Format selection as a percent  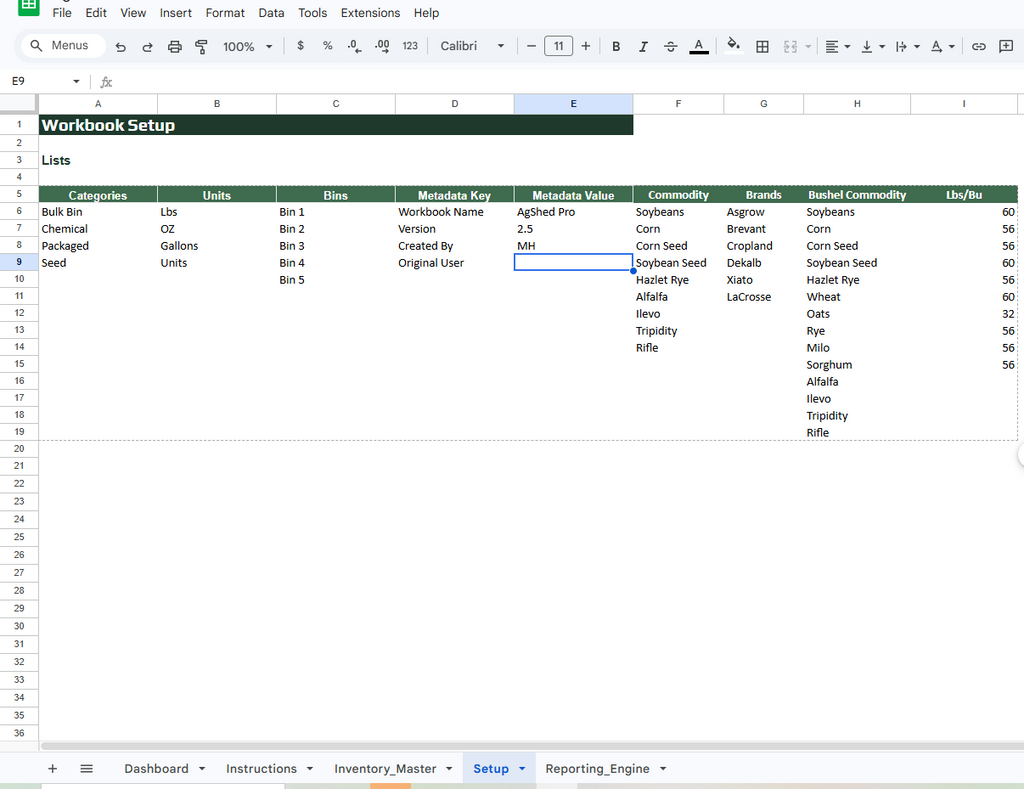coord(327,46)
